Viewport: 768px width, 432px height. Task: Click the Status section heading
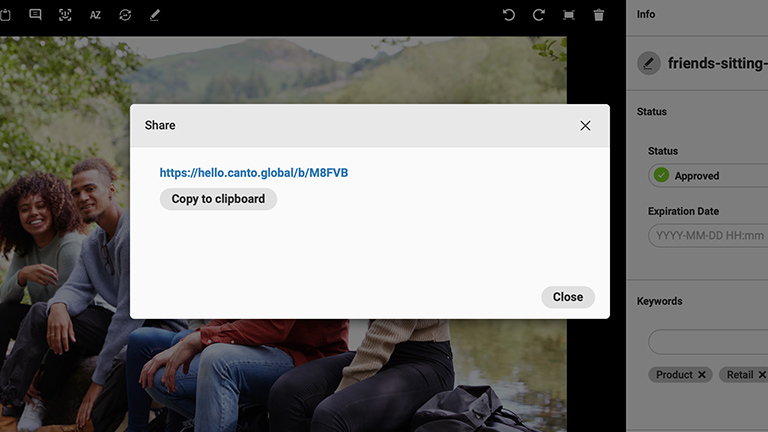tap(651, 112)
